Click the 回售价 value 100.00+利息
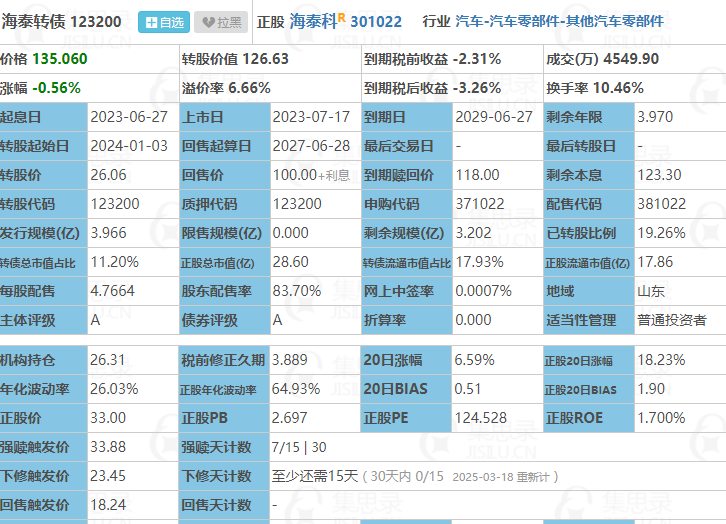726x524 pixels. (313, 175)
